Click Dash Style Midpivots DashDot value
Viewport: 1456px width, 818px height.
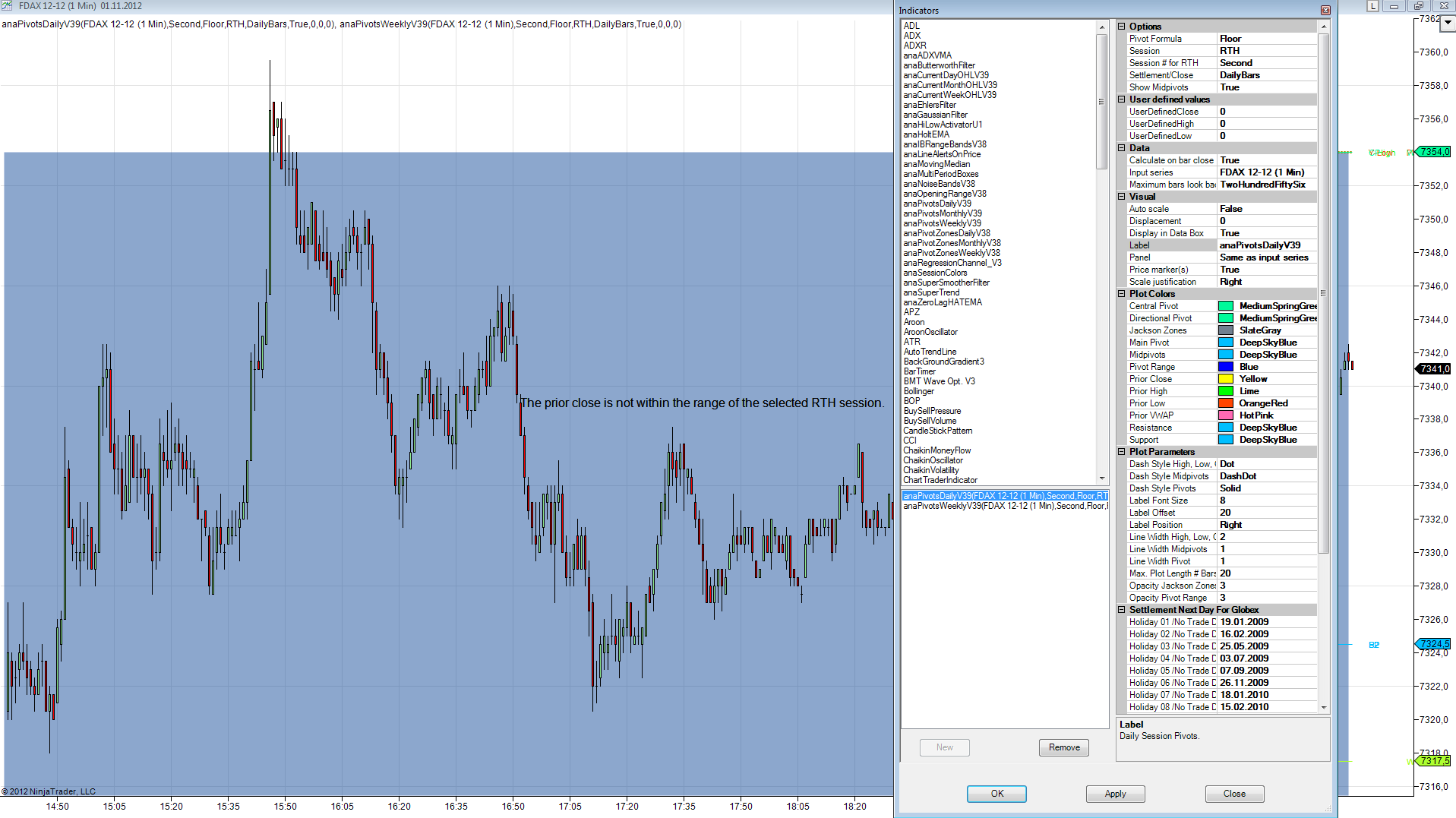1267,476
